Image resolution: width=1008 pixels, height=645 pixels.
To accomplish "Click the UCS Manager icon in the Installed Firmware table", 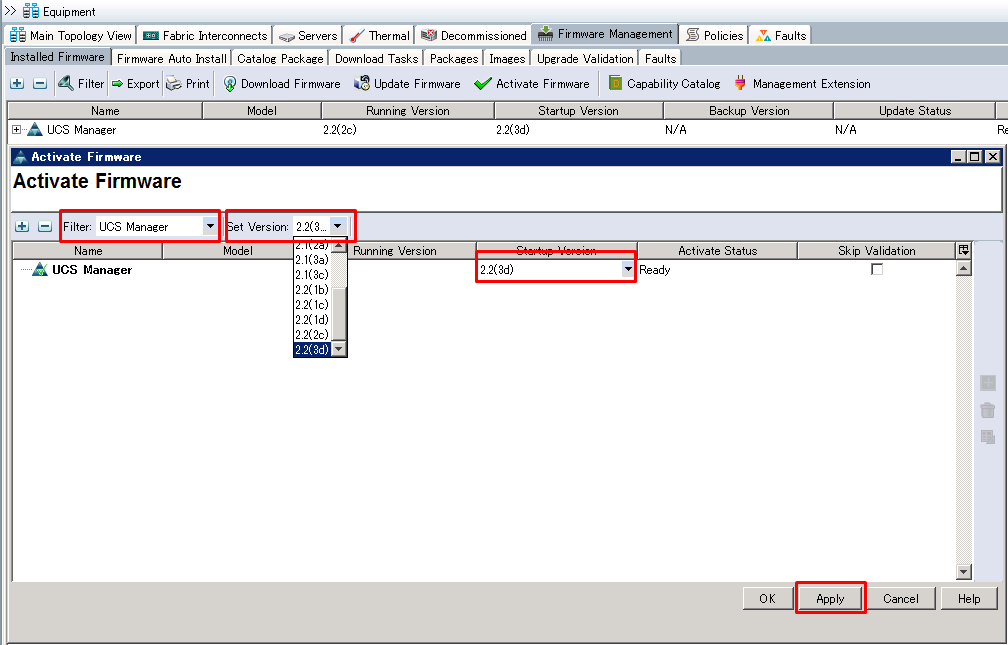I will [35, 129].
